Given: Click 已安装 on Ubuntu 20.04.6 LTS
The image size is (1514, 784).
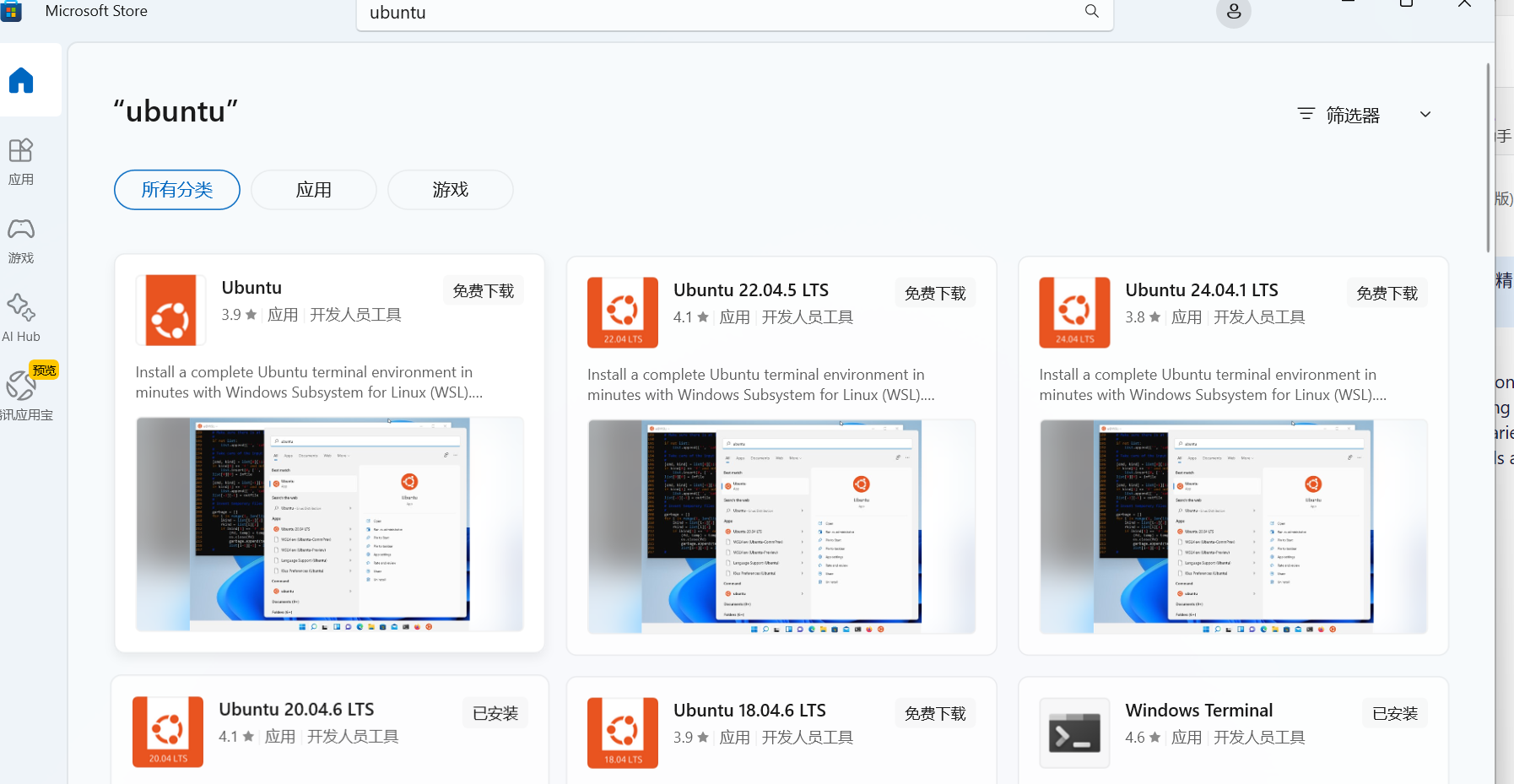Looking at the screenshot, I should point(495,714).
